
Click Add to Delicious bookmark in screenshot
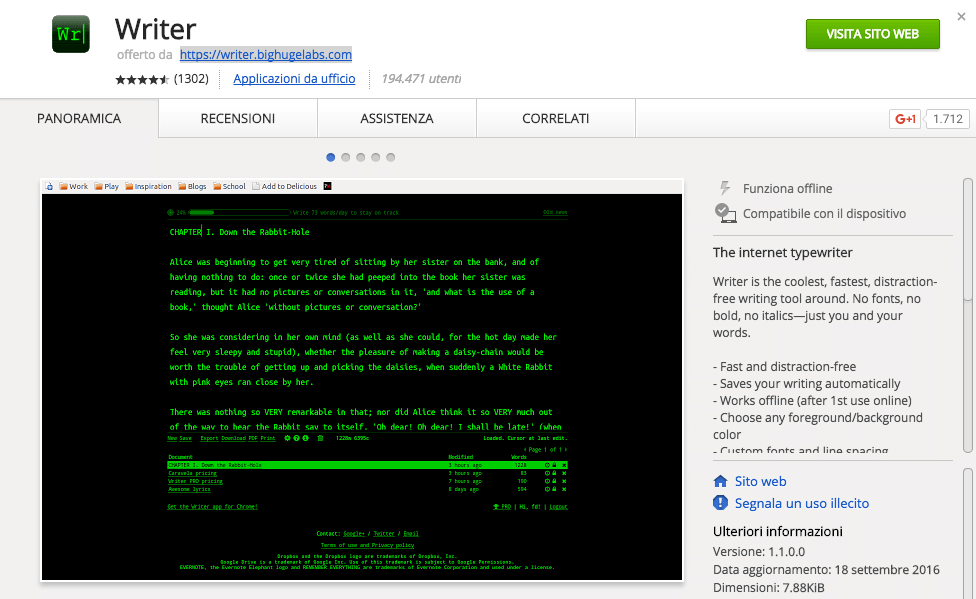[284, 186]
